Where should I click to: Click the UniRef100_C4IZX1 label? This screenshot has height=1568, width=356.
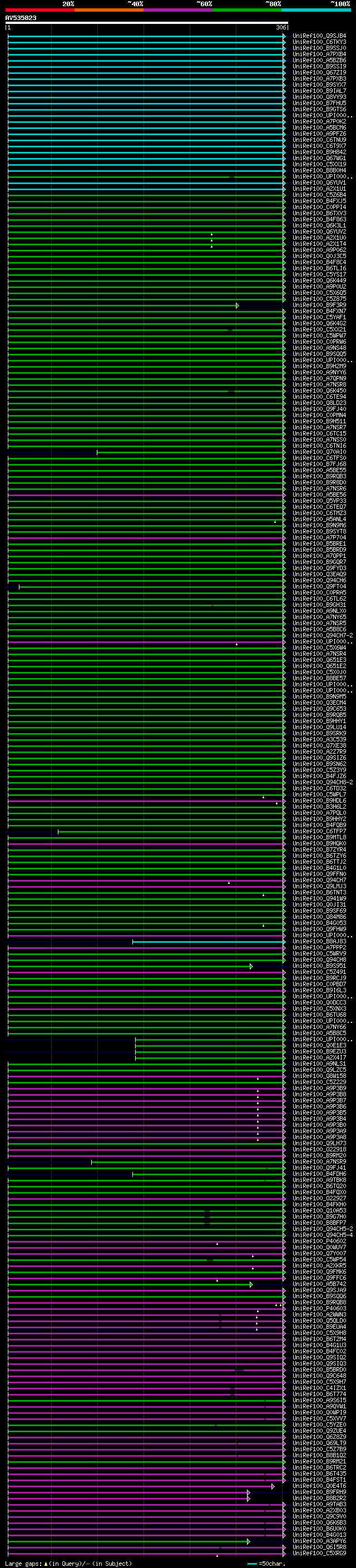click(x=319, y=1388)
